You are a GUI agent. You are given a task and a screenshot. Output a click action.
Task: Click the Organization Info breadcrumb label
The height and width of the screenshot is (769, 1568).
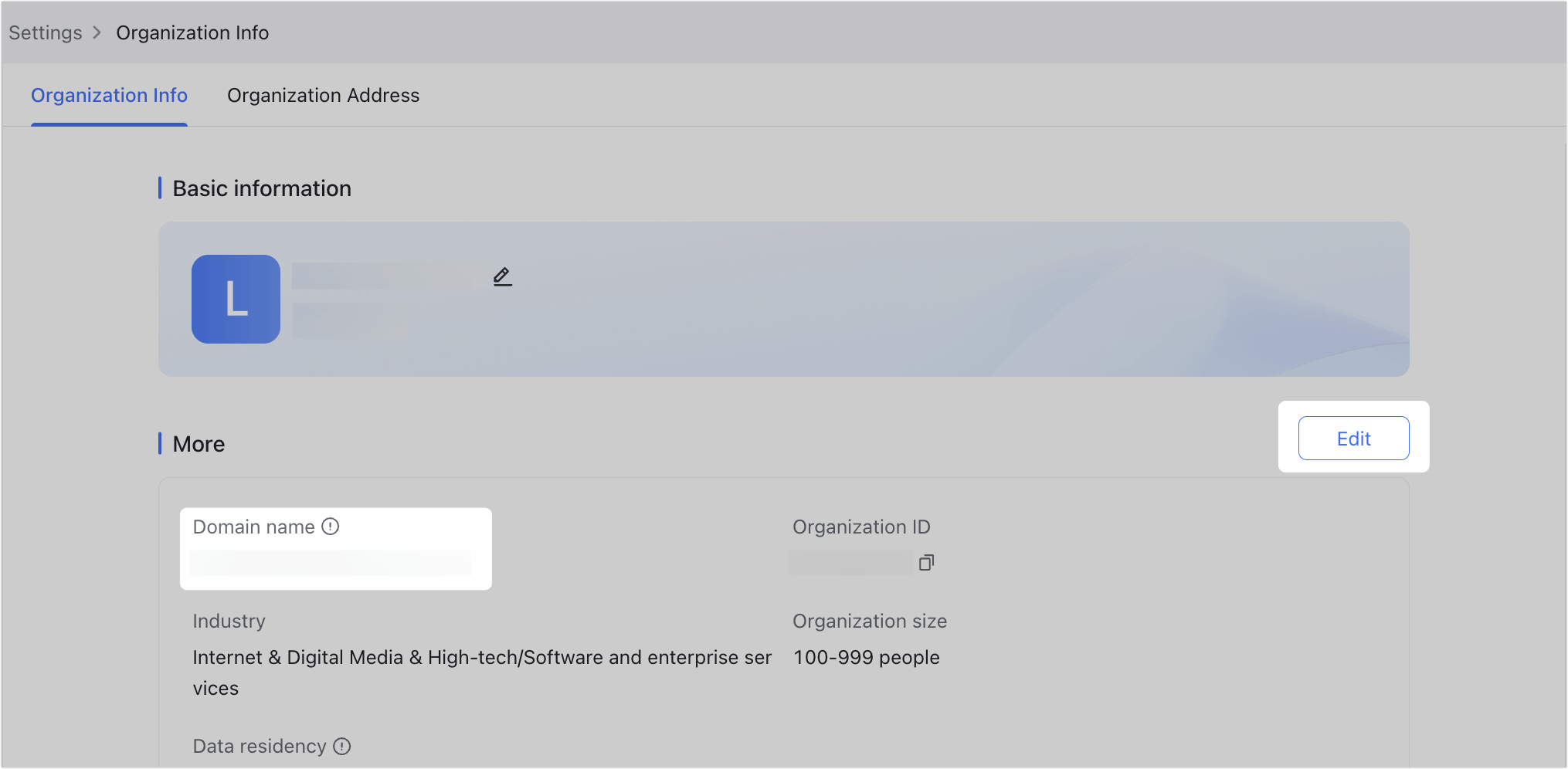tap(192, 32)
